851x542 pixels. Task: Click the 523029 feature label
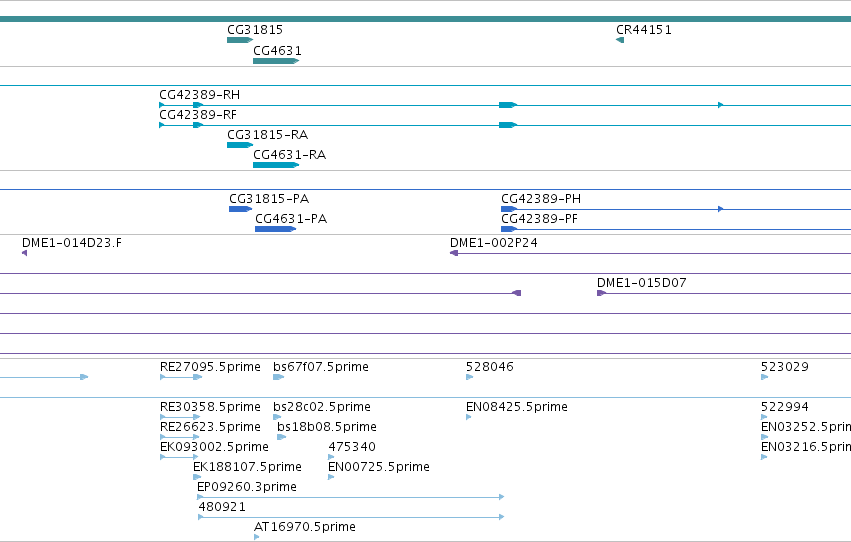784,367
